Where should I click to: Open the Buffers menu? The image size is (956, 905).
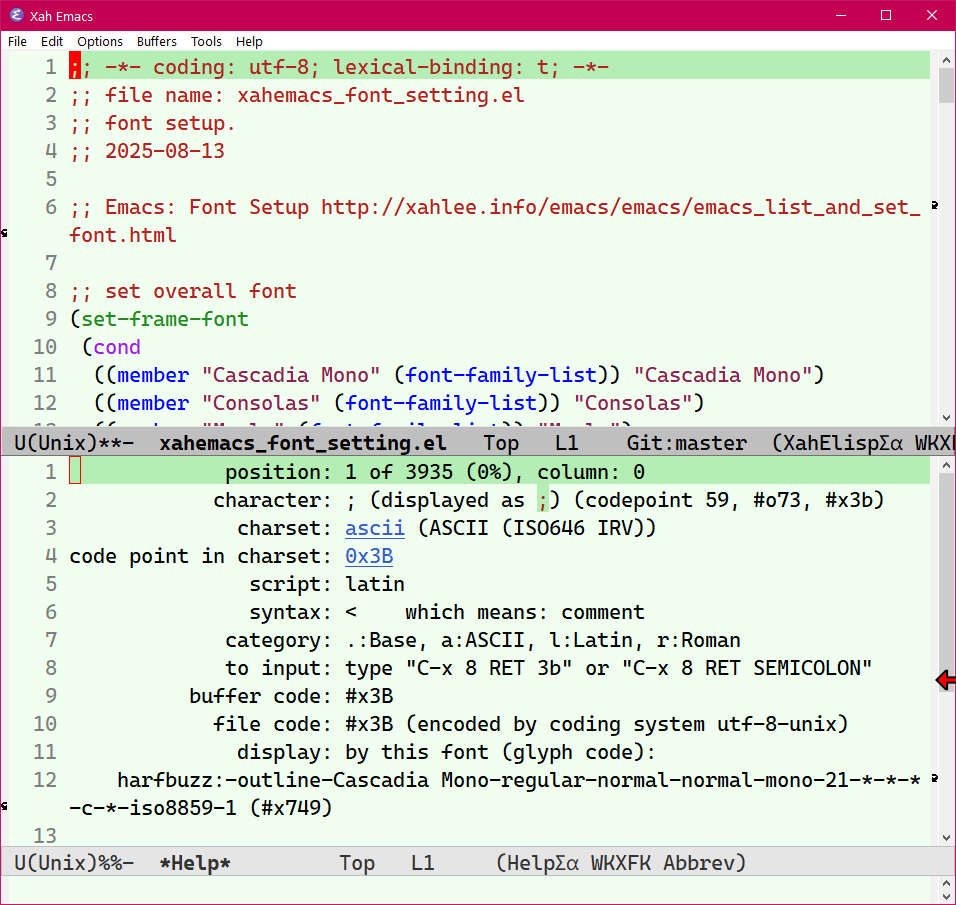156,41
